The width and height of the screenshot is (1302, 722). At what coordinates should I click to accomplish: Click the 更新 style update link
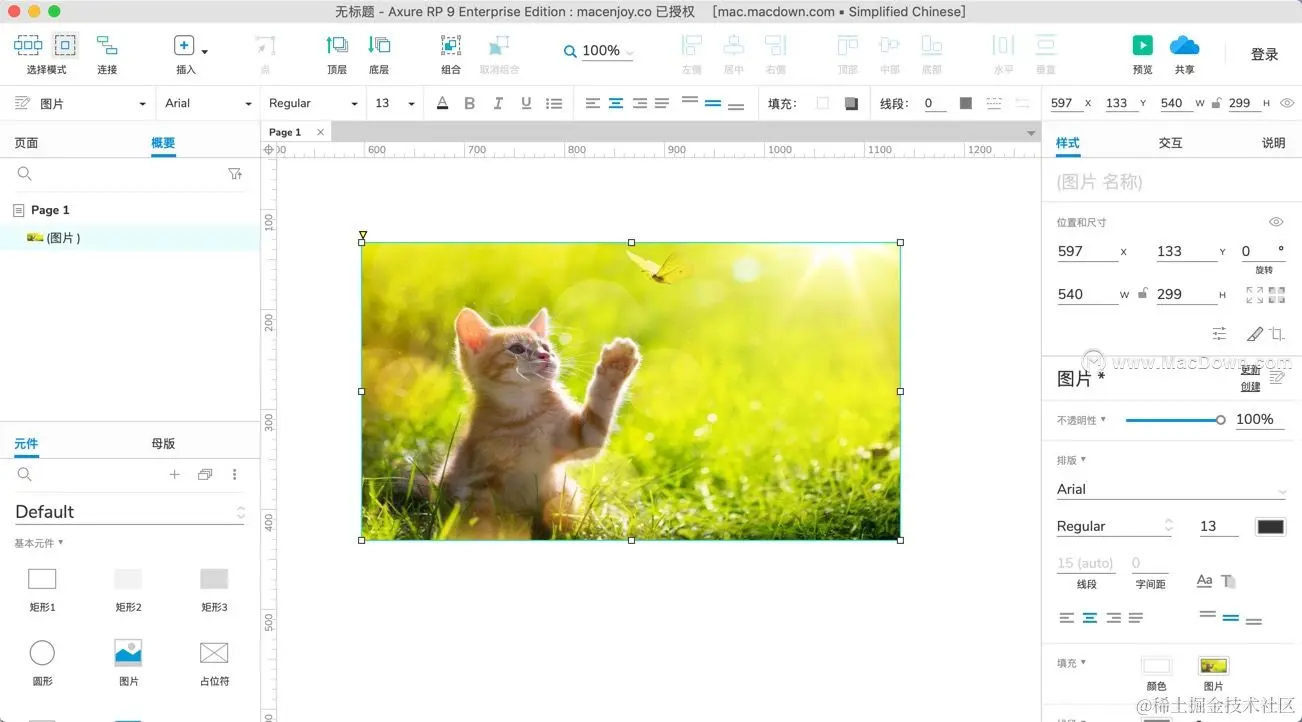coord(1250,370)
